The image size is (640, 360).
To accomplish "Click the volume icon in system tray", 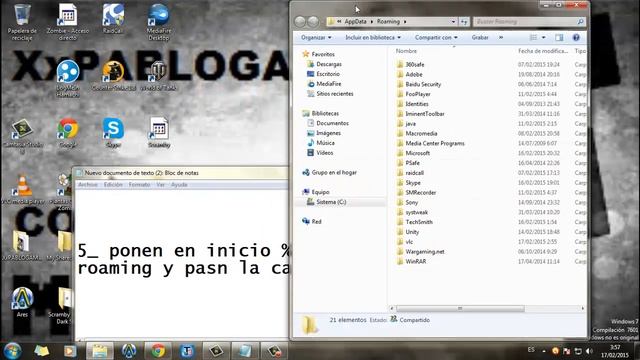I will 589,351.
